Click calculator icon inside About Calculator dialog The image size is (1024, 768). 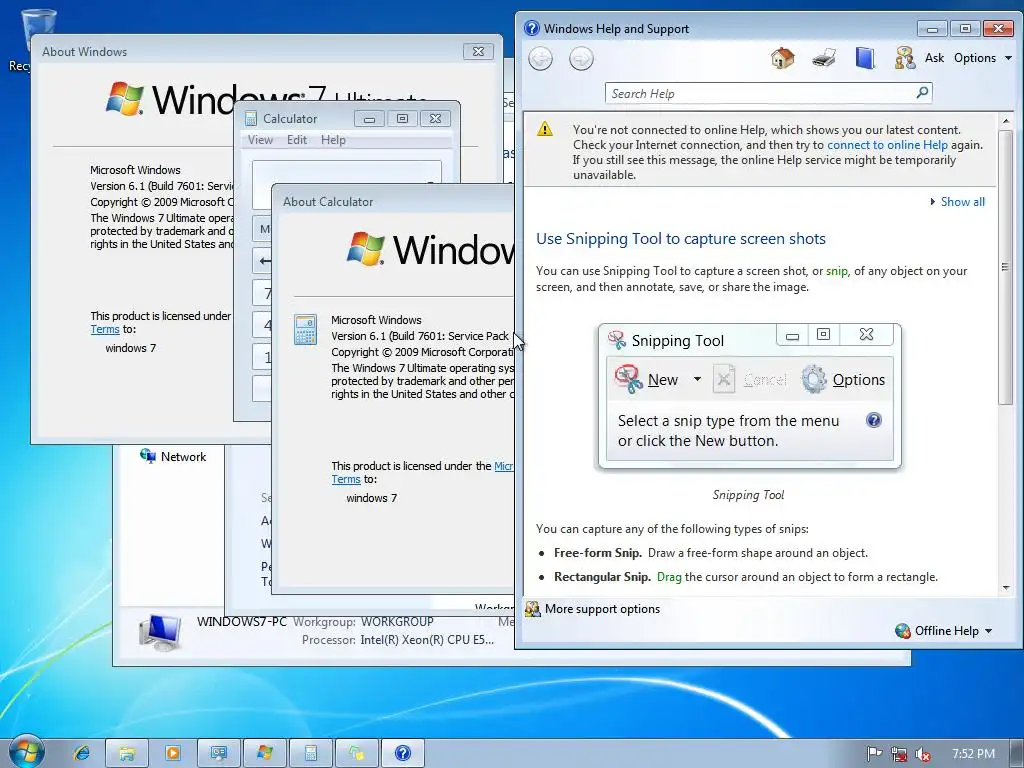point(306,330)
